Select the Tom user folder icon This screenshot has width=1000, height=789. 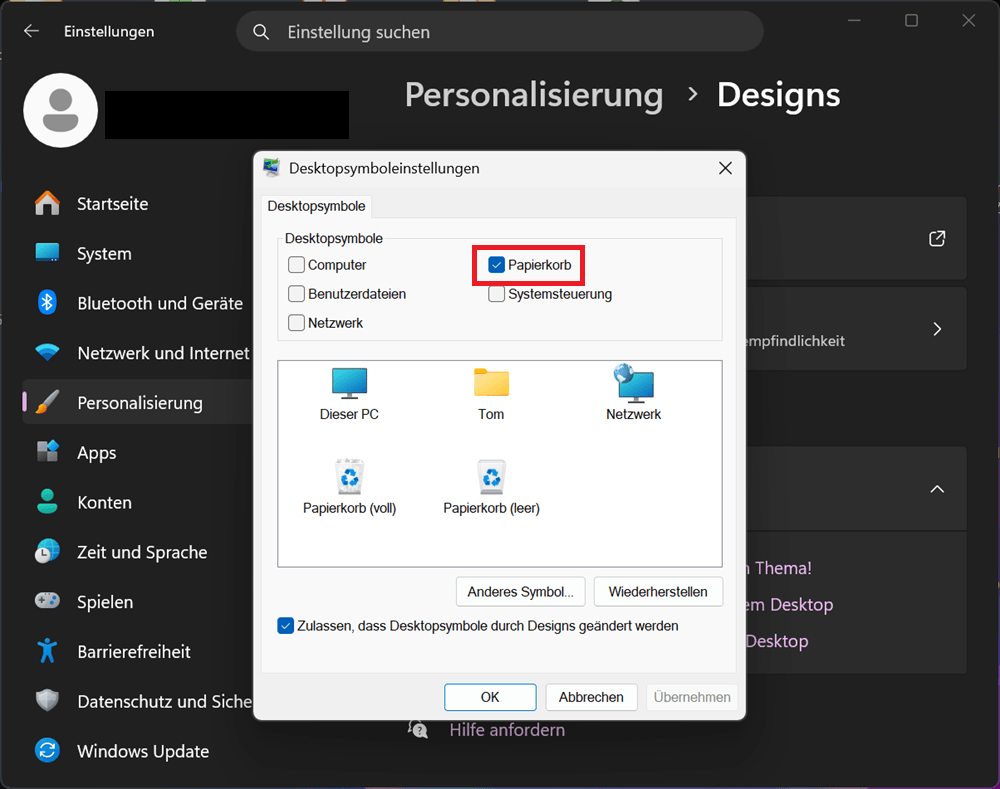[x=491, y=394]
